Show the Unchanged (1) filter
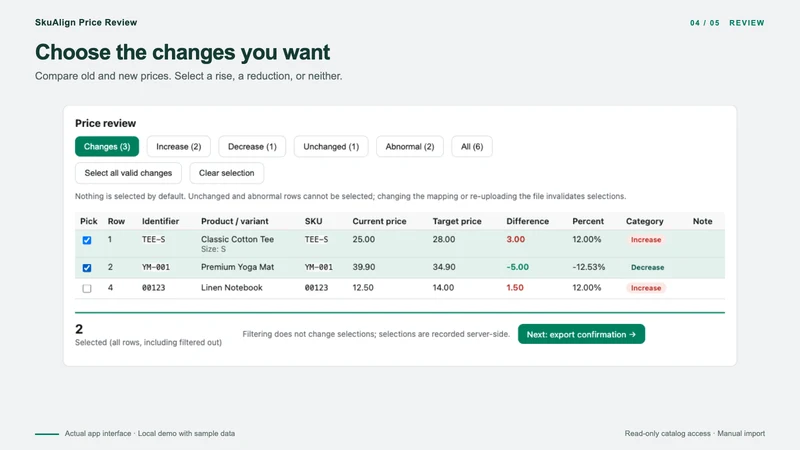This screenshot has height=450, width=800. 331,146
